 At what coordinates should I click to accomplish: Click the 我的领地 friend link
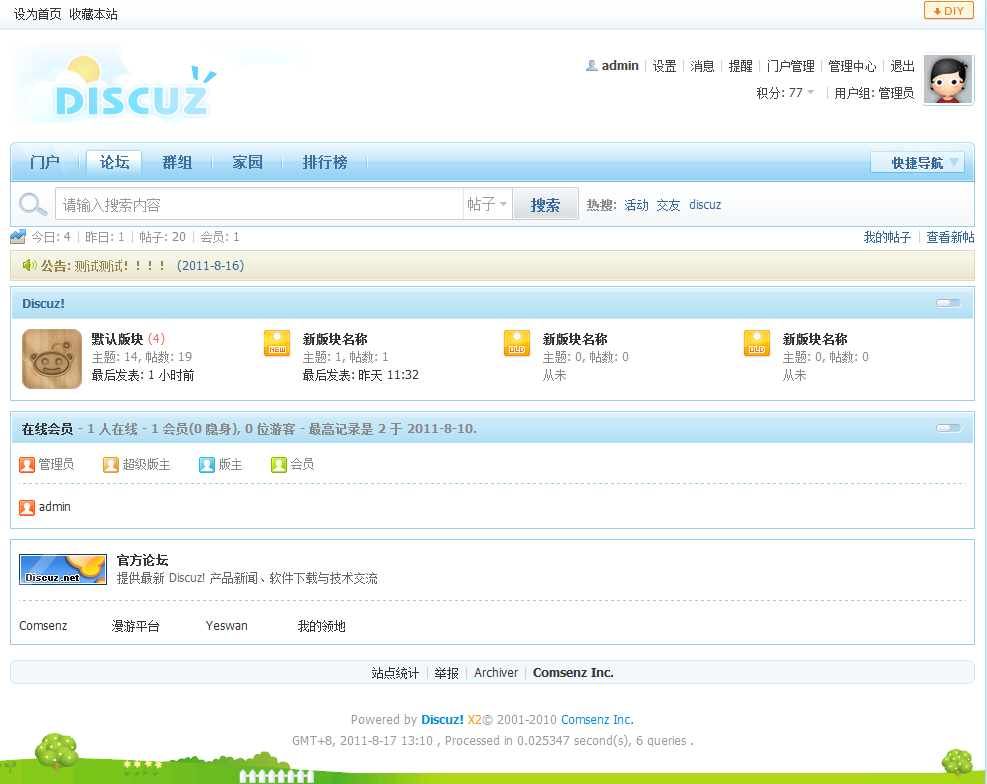[322, 626]
